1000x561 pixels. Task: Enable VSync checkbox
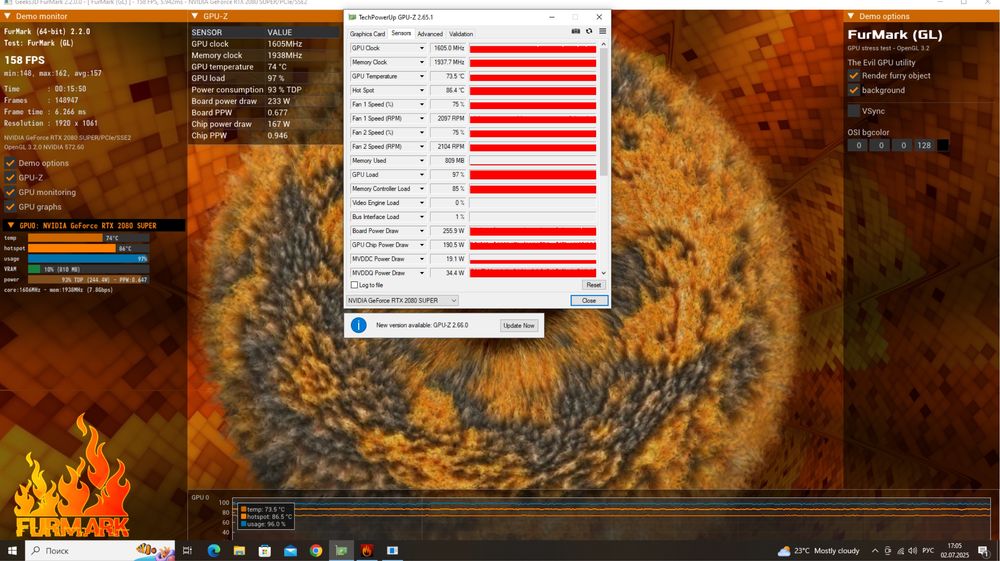(x=853, y=111)
